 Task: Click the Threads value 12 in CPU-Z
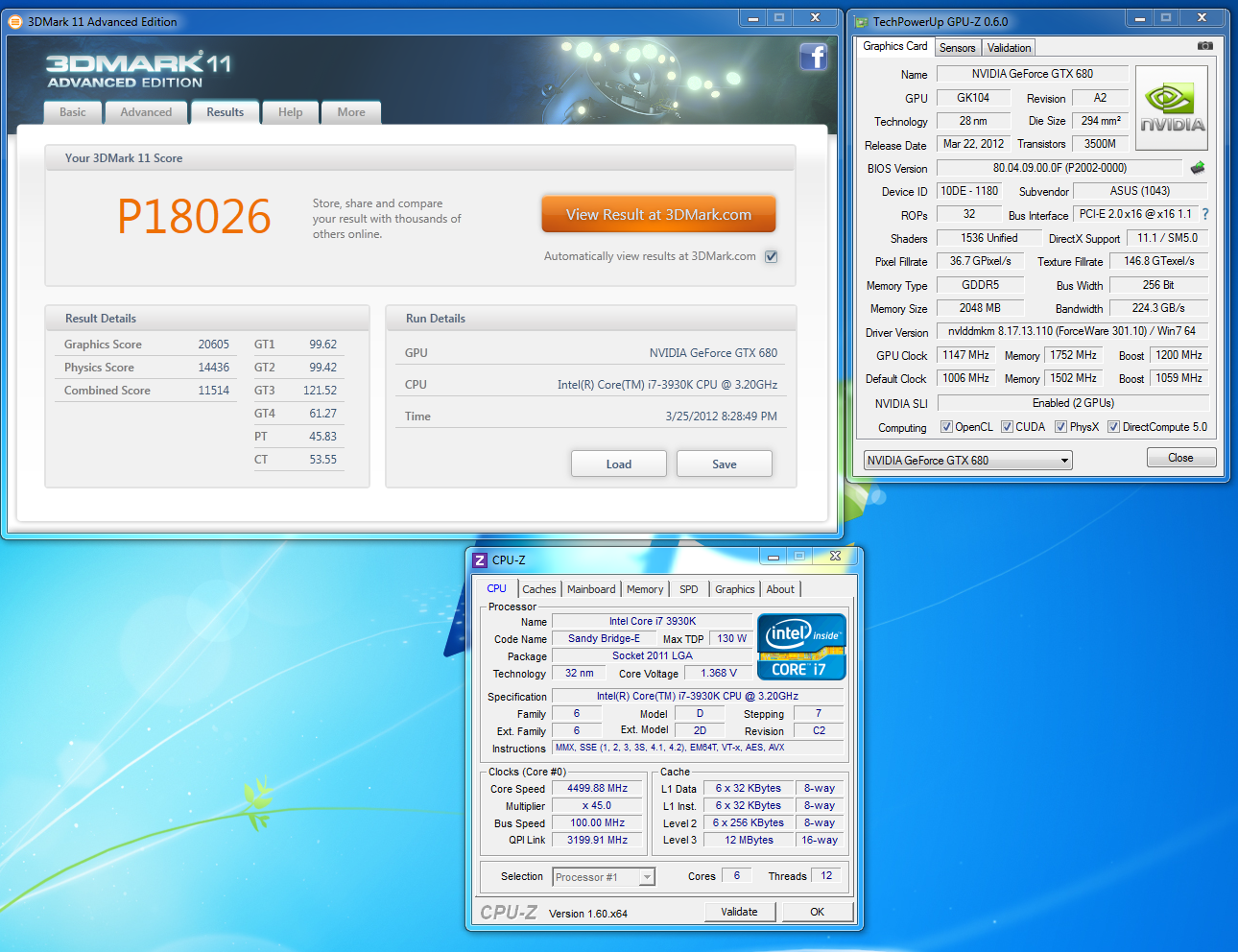[x=826, y=875]
